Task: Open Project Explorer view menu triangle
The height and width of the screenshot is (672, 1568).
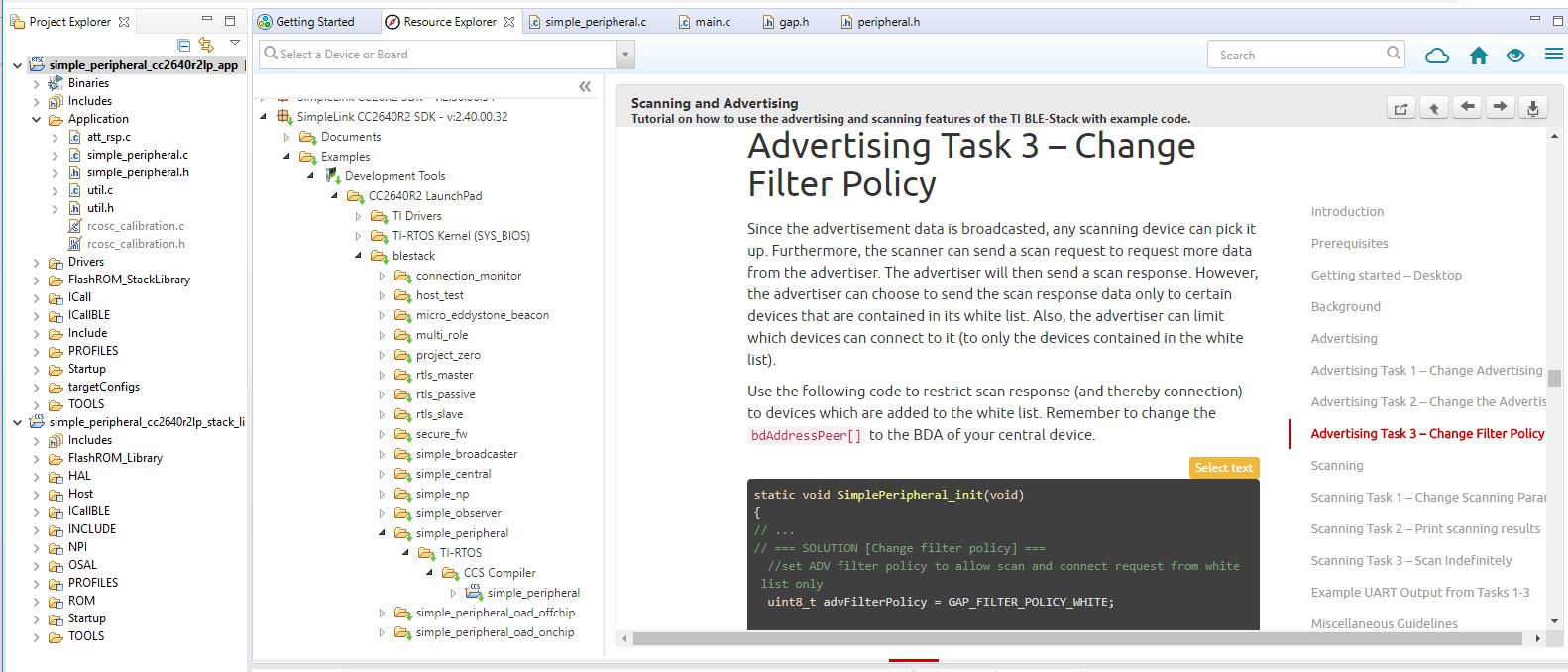Action: pos(235,43)
